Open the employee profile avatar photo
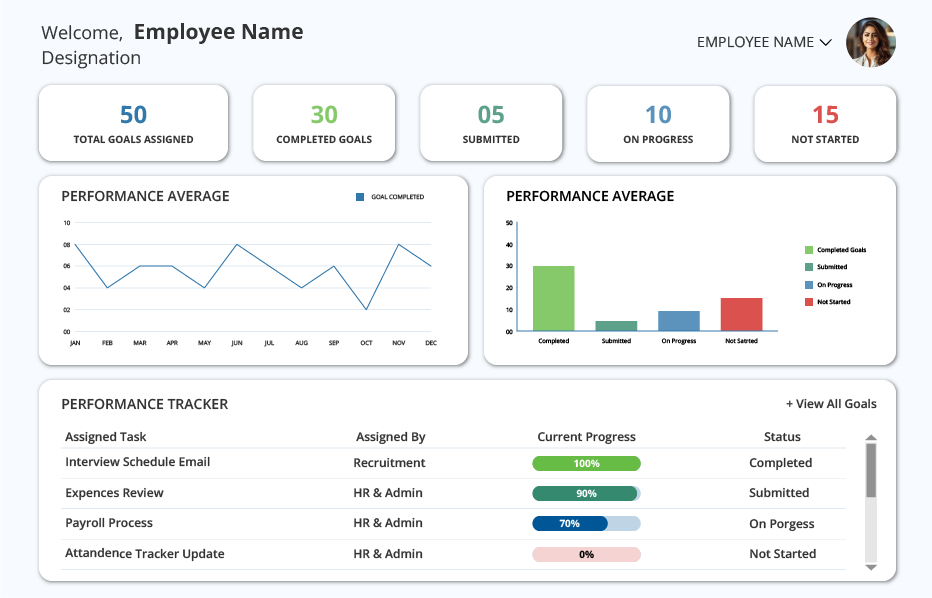 [x=871, y=42]
